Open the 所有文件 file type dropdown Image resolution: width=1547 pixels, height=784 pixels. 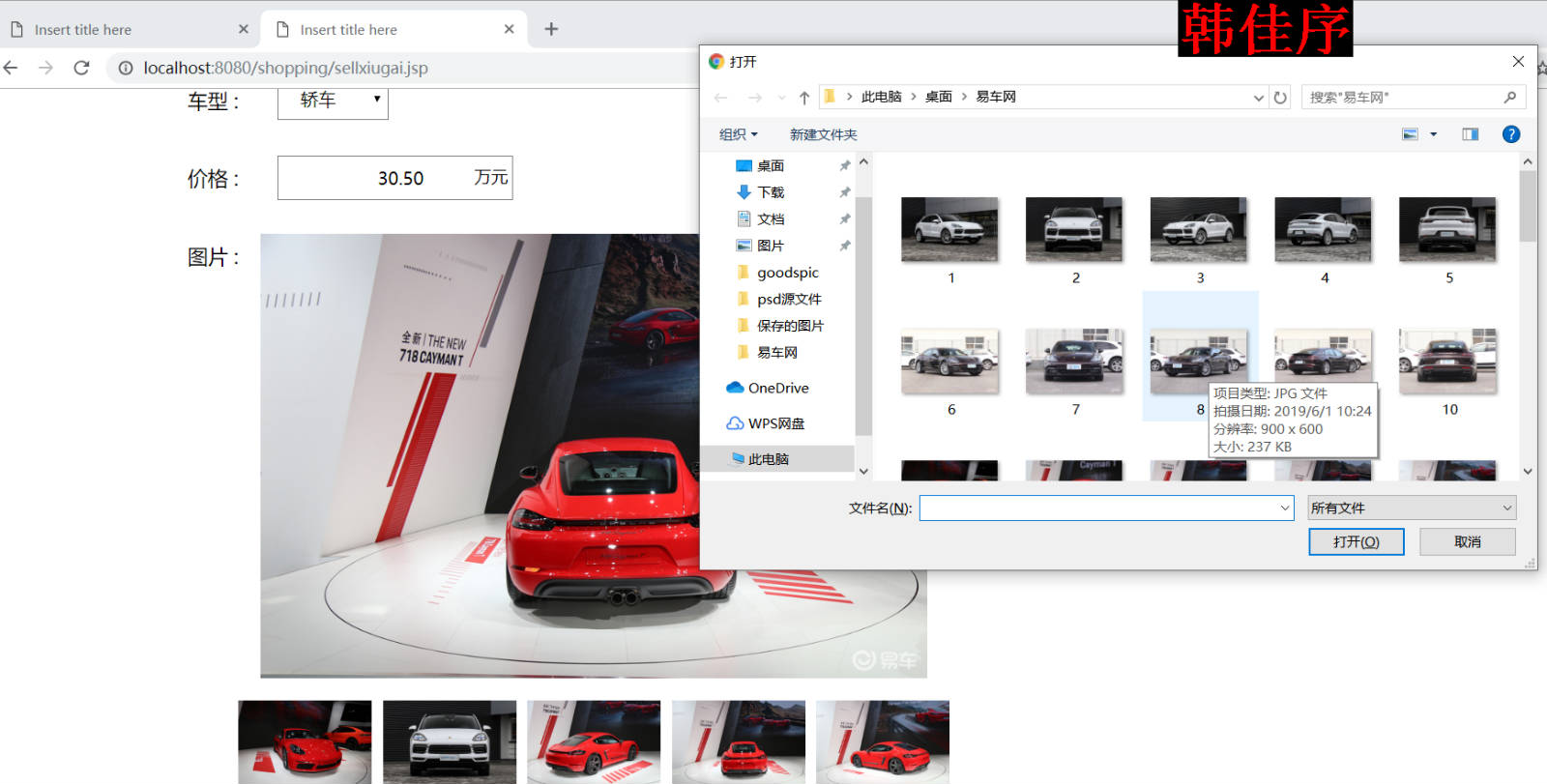point(1412,508)
